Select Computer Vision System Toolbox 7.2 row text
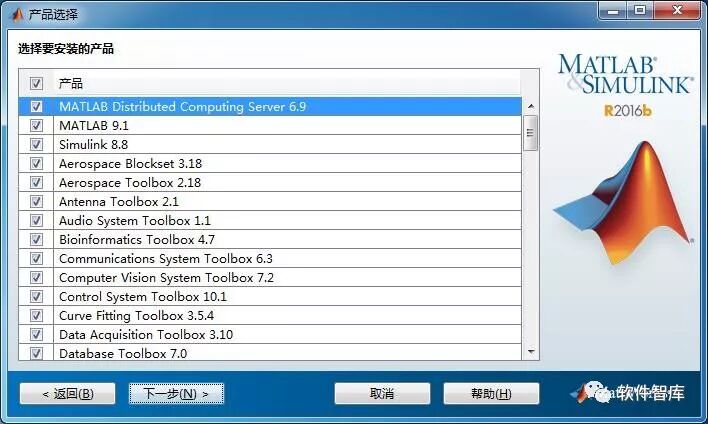Viewport: 708px width, 424px height. click(167, 278)
